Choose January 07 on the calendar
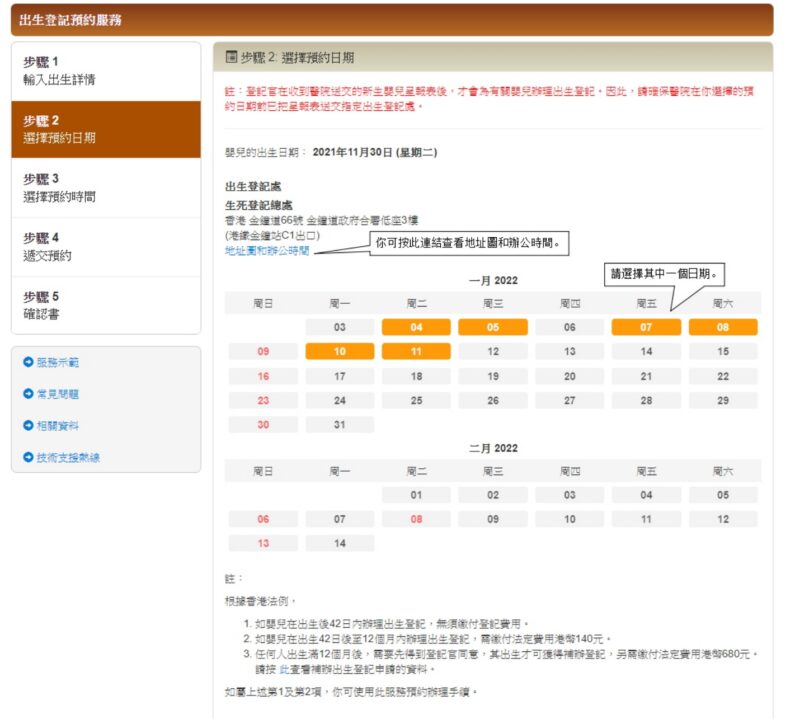The width and height of the screenshot is (800, 719). coord(646,327)
